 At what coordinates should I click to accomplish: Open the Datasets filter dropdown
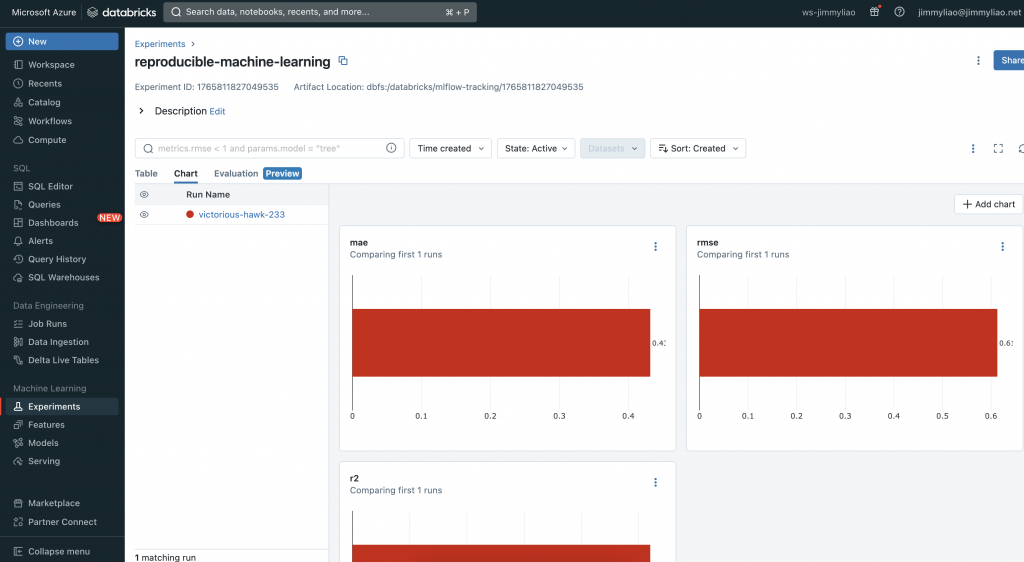[613, 148]
